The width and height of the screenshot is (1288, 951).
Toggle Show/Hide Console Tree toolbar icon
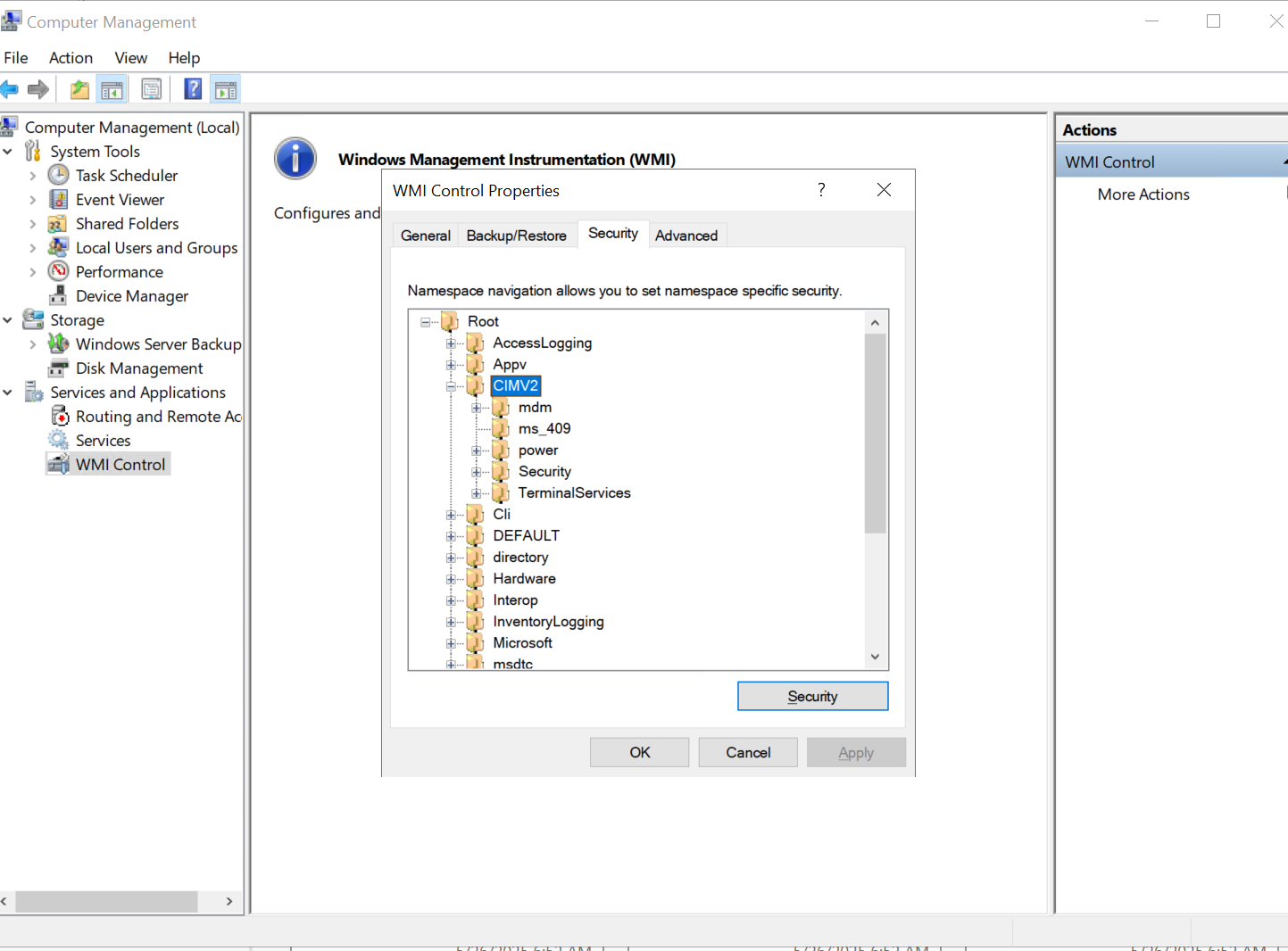[112, 89]
